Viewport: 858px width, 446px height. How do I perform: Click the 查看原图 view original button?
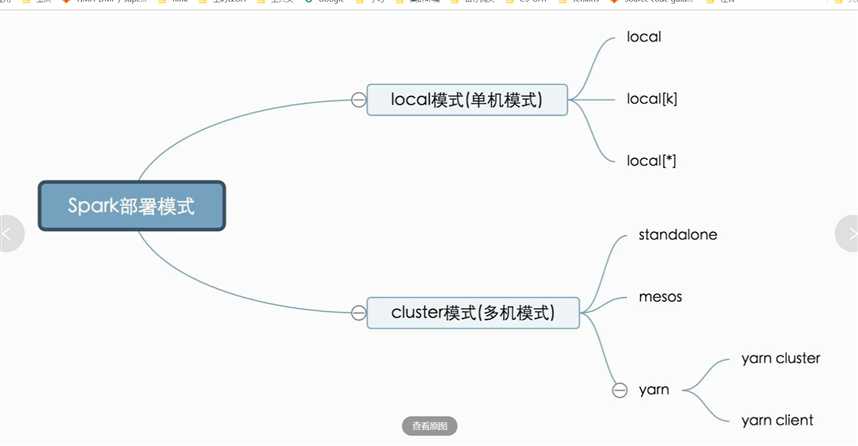click(430, 426)
